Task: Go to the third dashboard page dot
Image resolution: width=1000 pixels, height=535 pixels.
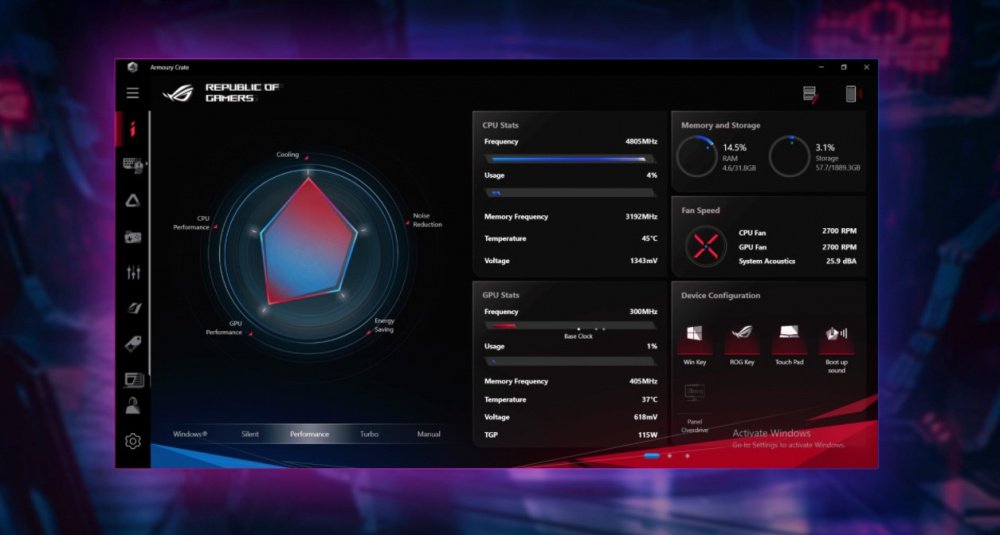Action: coord(688,456)
